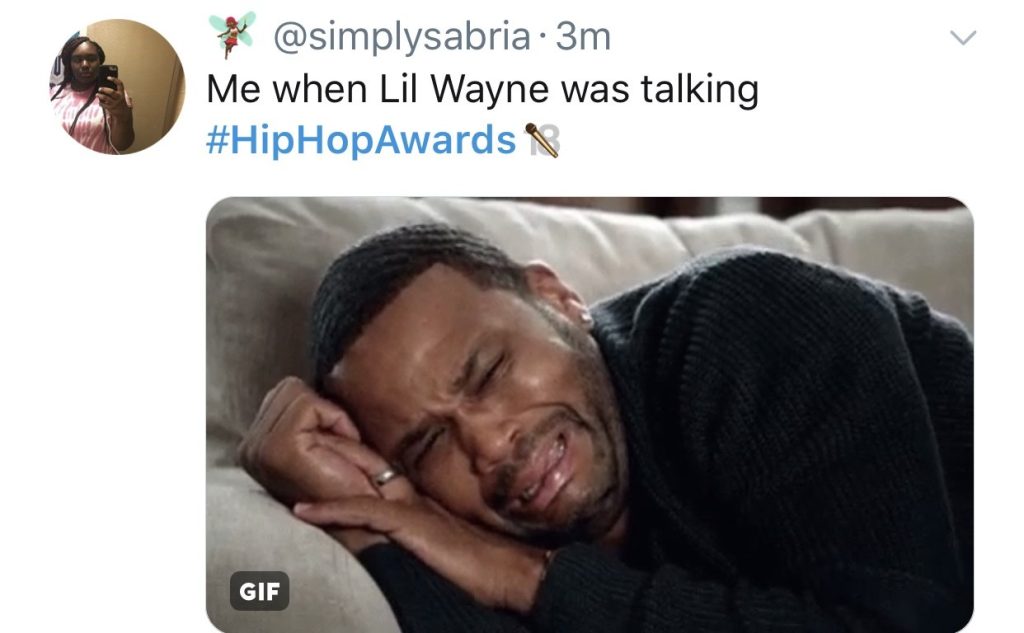This screenshot has height=633, width=1024.
Task: Click the microphone hashtag emoji icon
Action: coord(542,140)
